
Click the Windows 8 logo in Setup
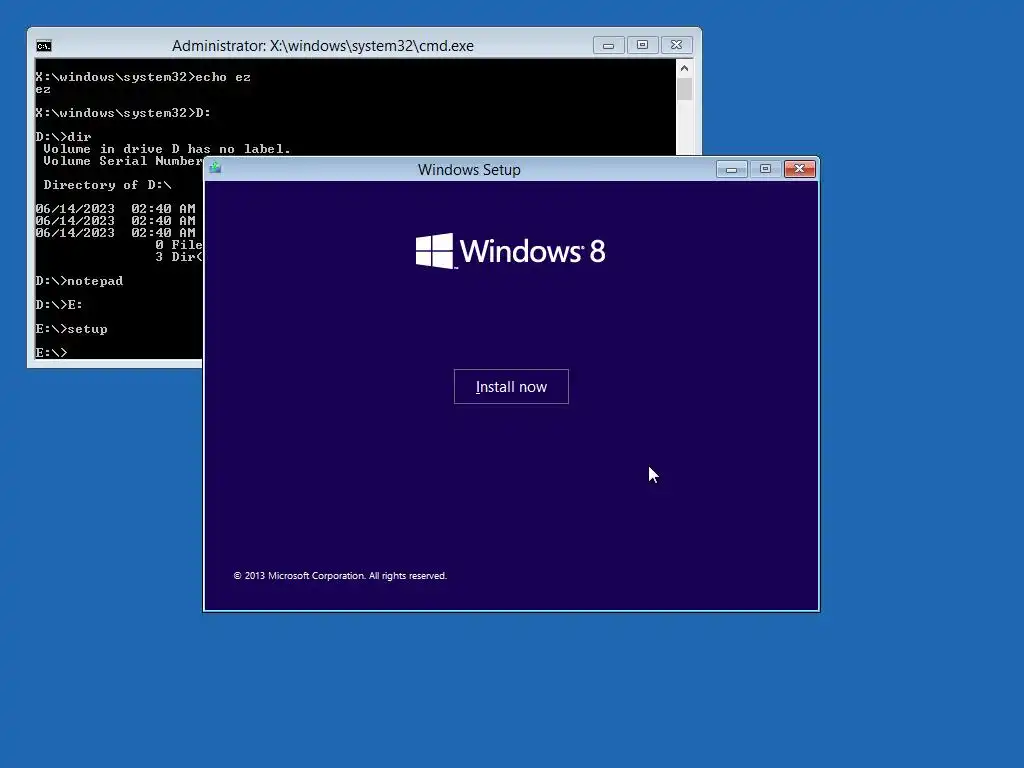click(511, 251)
